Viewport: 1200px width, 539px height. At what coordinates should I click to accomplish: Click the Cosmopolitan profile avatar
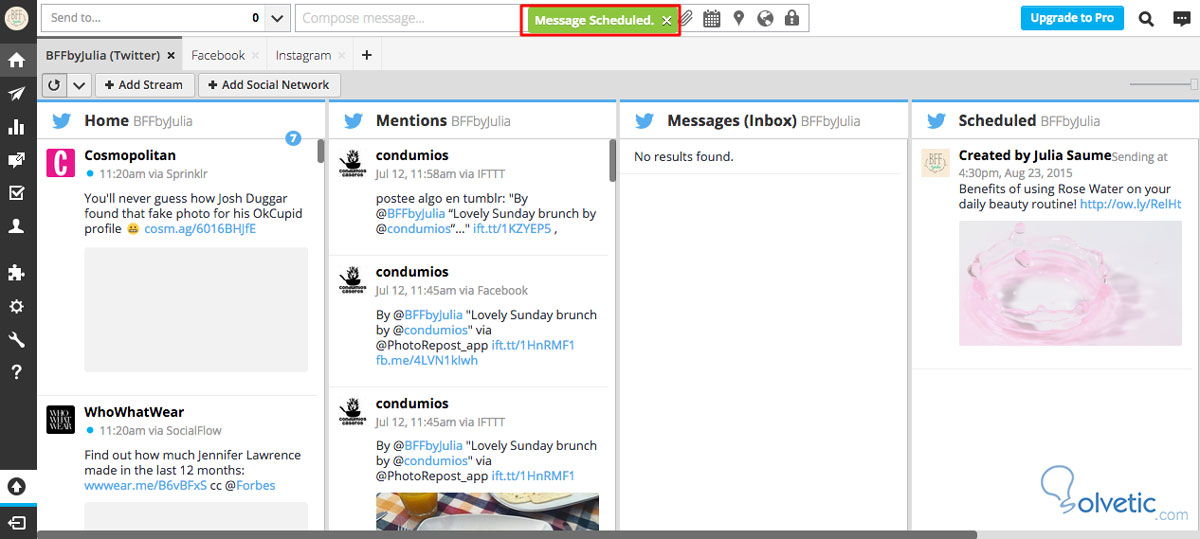click(61, 162)
